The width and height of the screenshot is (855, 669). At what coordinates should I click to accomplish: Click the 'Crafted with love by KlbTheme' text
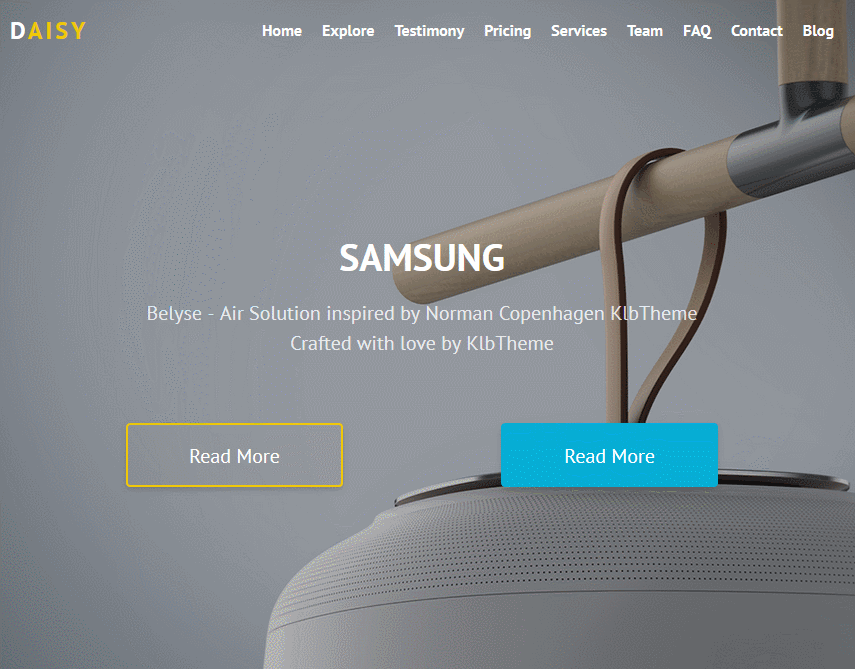point(422,343)
